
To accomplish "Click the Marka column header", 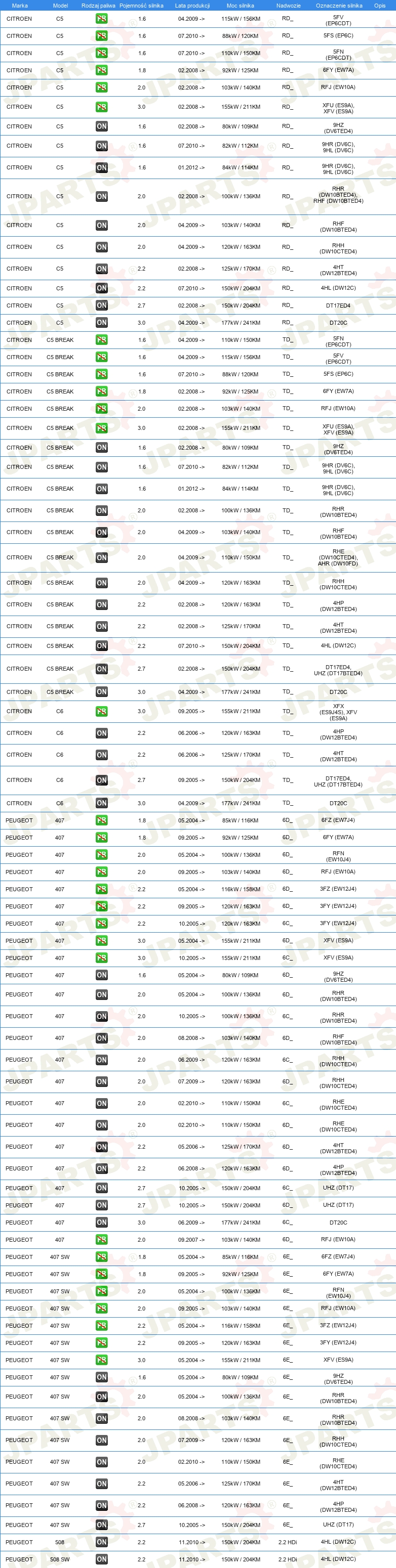I will pyautogui.click(x=19, y=6).
